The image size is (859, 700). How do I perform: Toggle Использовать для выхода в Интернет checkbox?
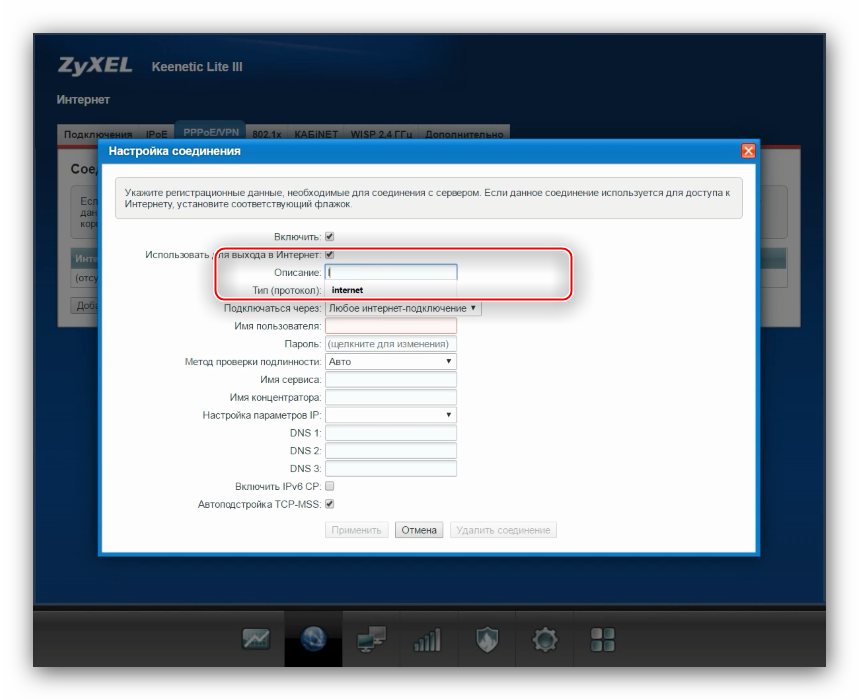[329, 255]
